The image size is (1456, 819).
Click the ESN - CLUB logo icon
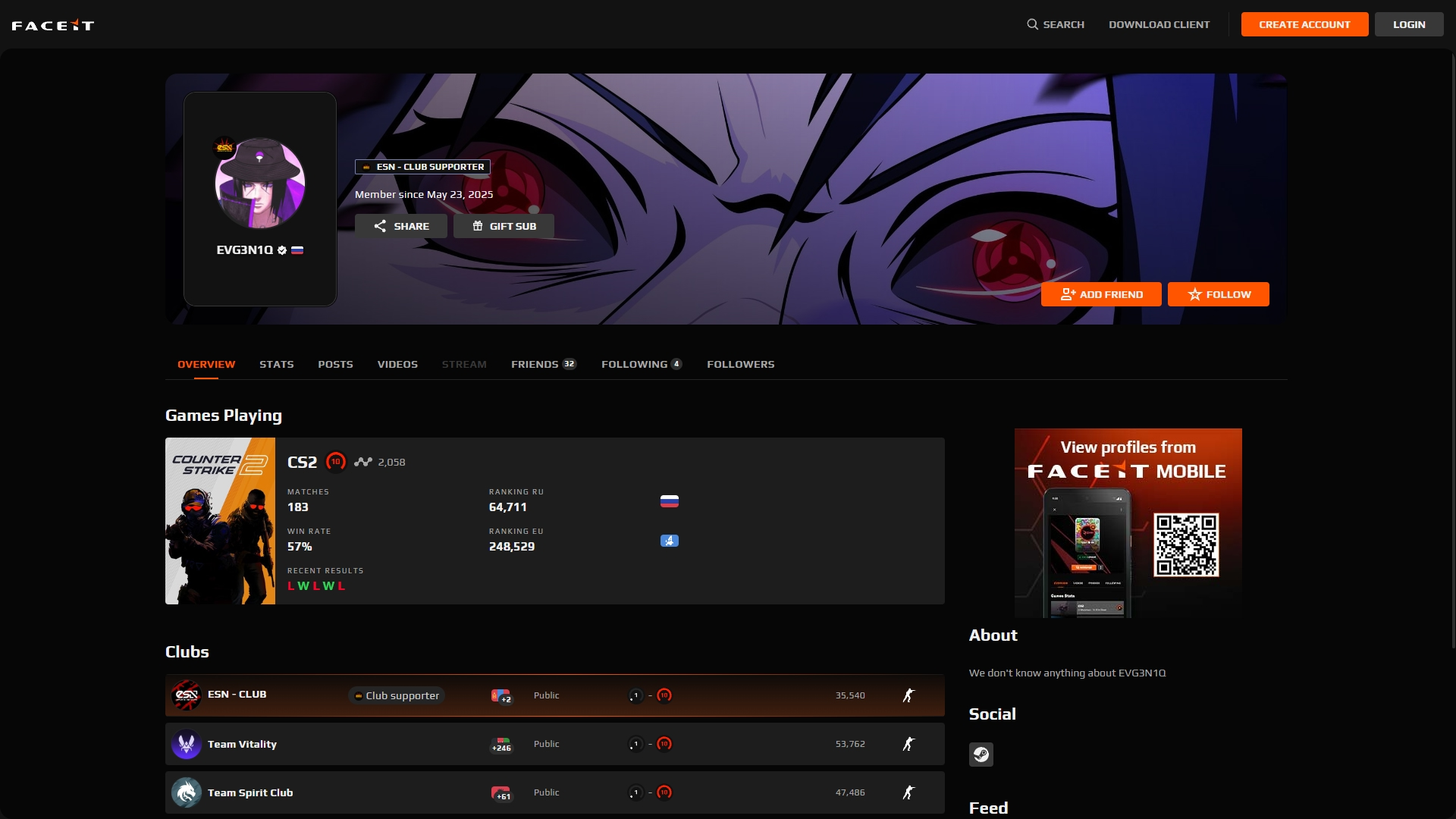[x=186, y=695]
